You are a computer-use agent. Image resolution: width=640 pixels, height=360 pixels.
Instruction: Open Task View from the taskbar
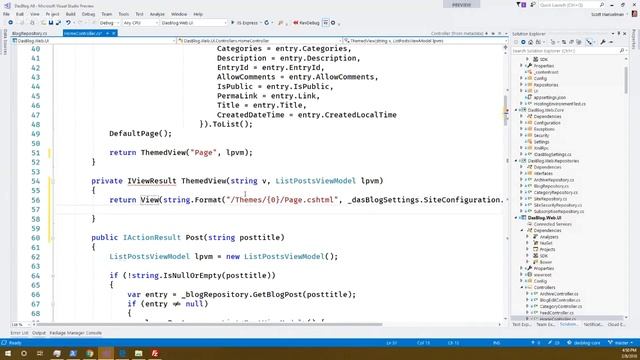tap(40, 353)
